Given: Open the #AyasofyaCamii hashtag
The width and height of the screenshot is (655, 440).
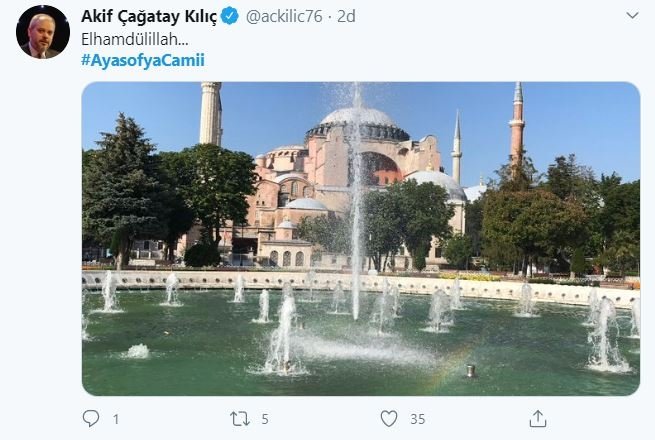Looking at the screenshot, I should pos(143,60).
